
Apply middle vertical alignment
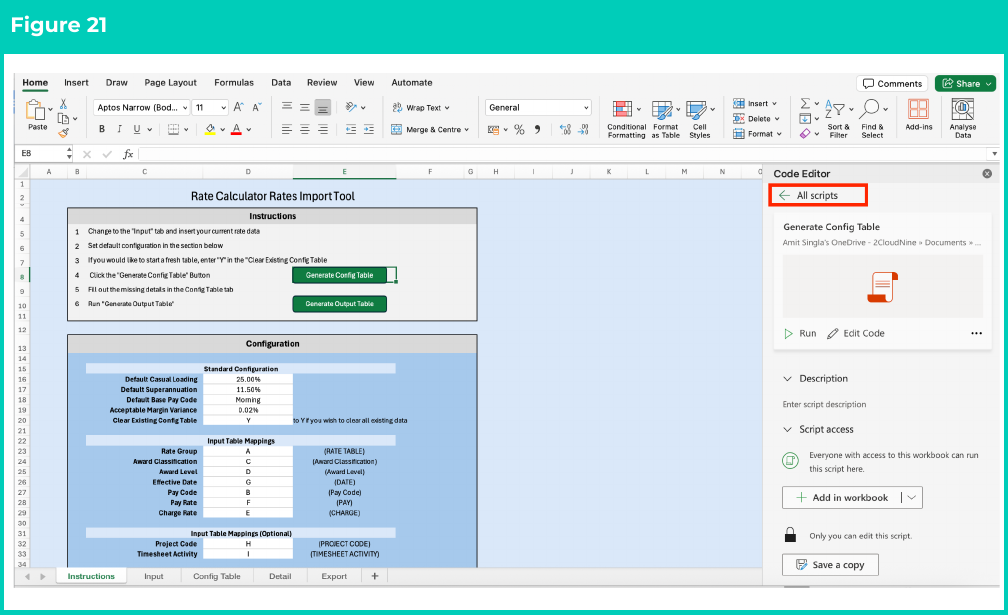pyautogui.click(x=305, y=107)
